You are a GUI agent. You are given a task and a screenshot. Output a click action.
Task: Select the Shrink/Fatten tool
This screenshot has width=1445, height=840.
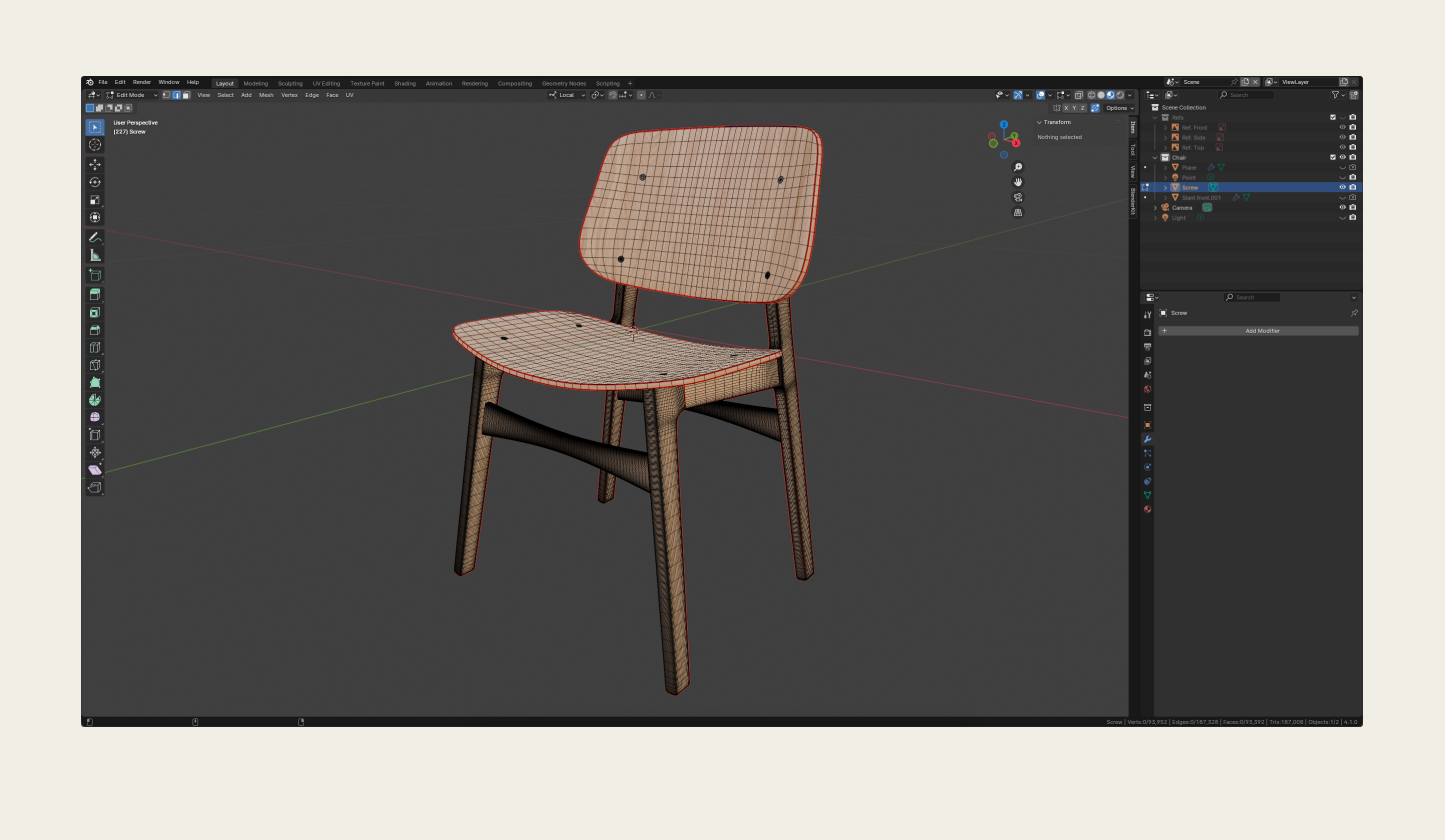[x=95, y=452]
